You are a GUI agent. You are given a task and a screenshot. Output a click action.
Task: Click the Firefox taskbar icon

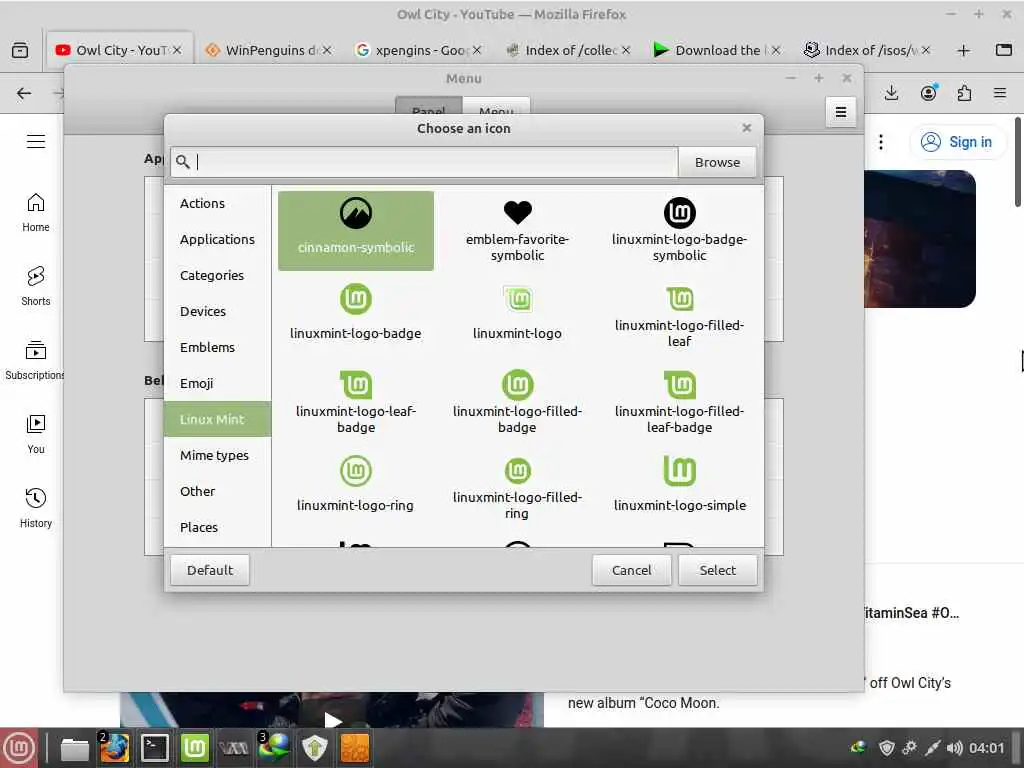(x=114, y=748)
